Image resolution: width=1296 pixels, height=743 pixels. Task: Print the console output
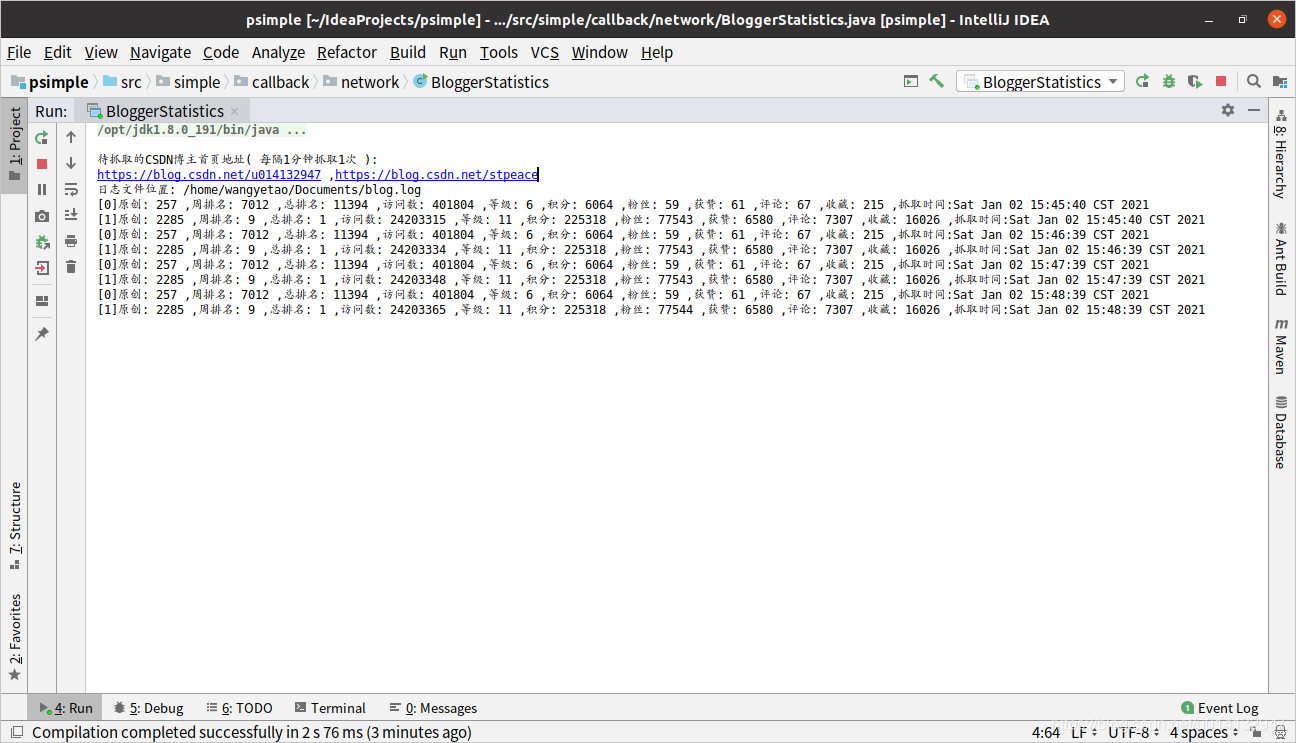[71, 241]
